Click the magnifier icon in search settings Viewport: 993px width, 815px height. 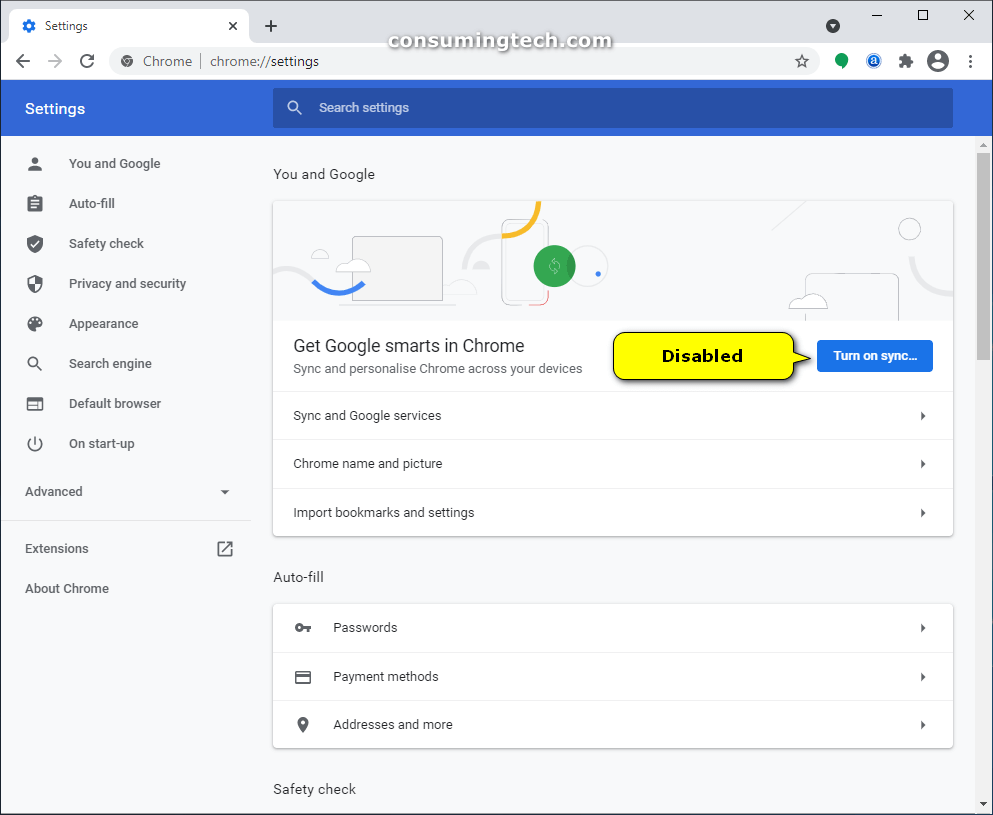[x=294, y=108]
